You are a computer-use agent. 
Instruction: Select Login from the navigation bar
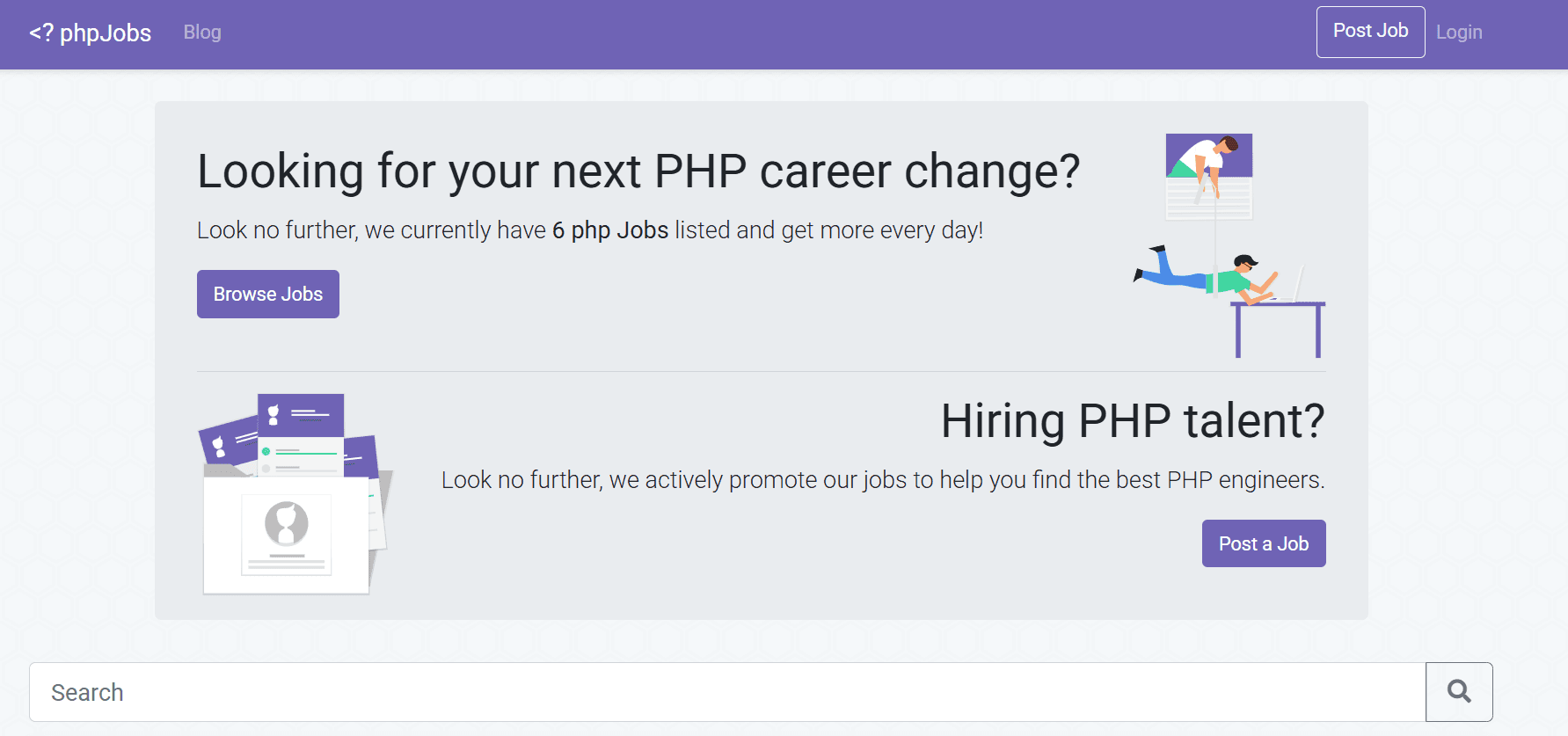pyautogui.click(x=1458, y=32)
